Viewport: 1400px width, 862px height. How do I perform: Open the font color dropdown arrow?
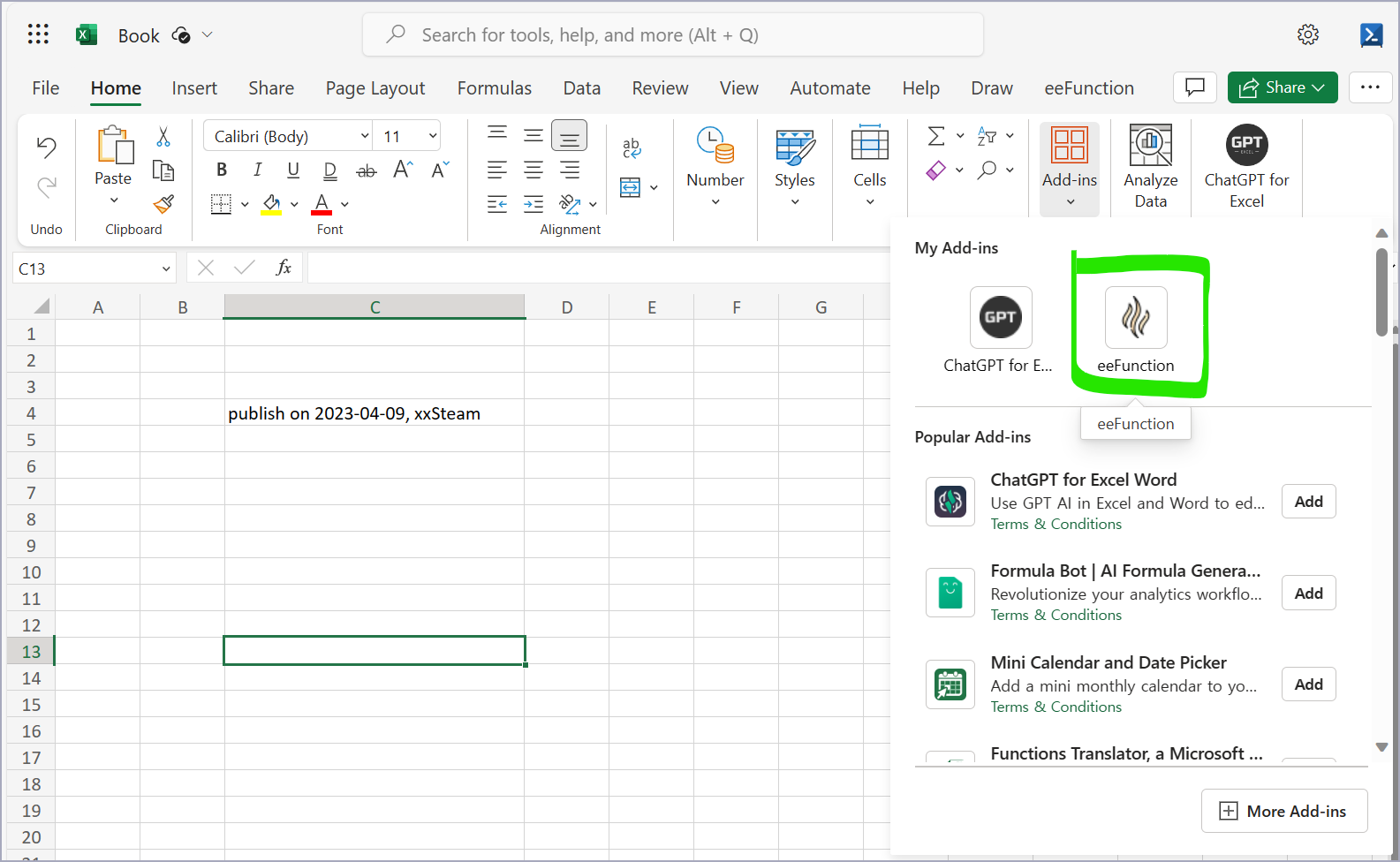[x=344, y=205]
